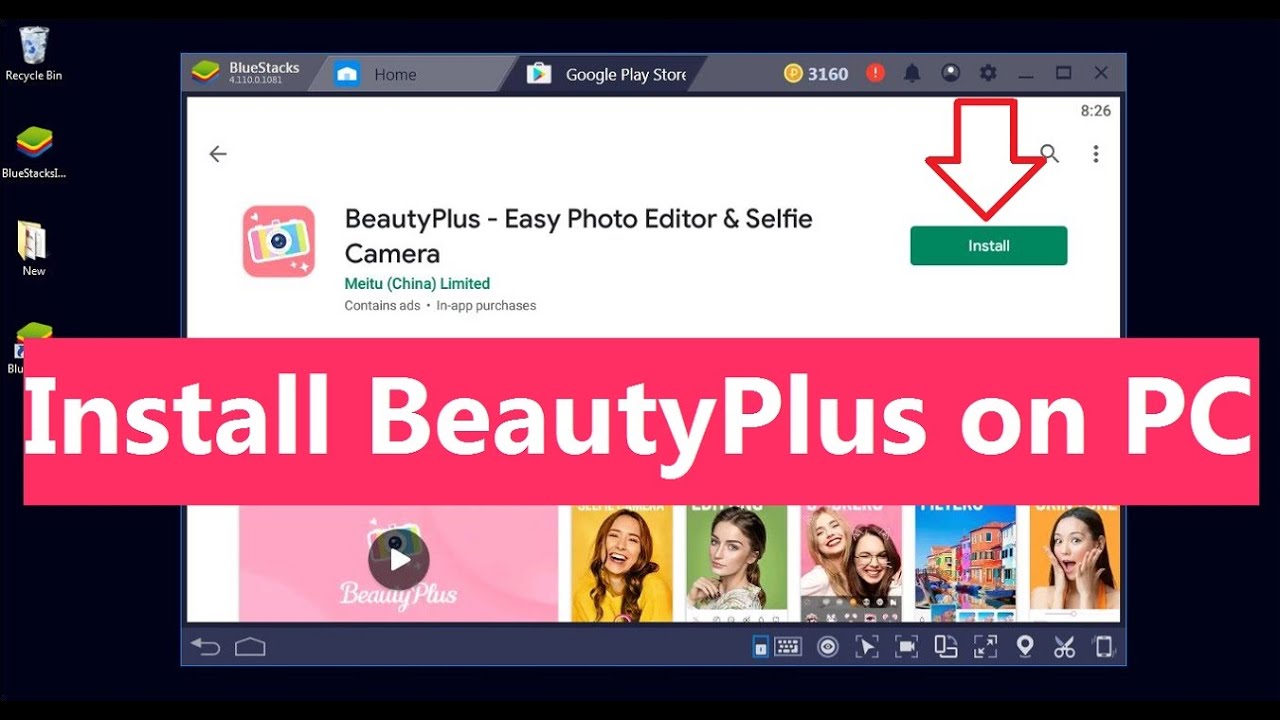Open the filters screenshot with colorful houses
Viewport: 1280px width, 720px height.
tap(966, 563)
